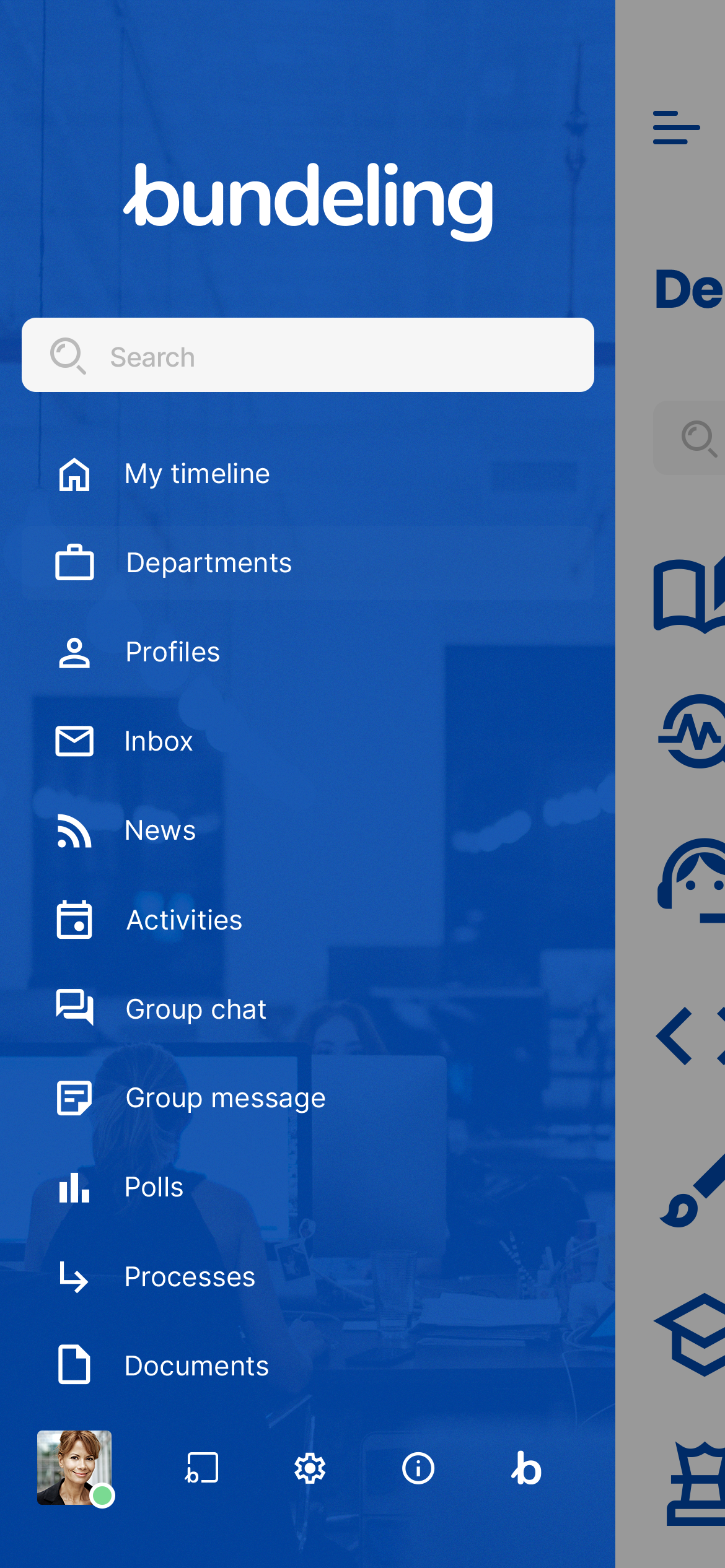Open the News section
The image size is (725, 1568).
click(x=307, y=830)
